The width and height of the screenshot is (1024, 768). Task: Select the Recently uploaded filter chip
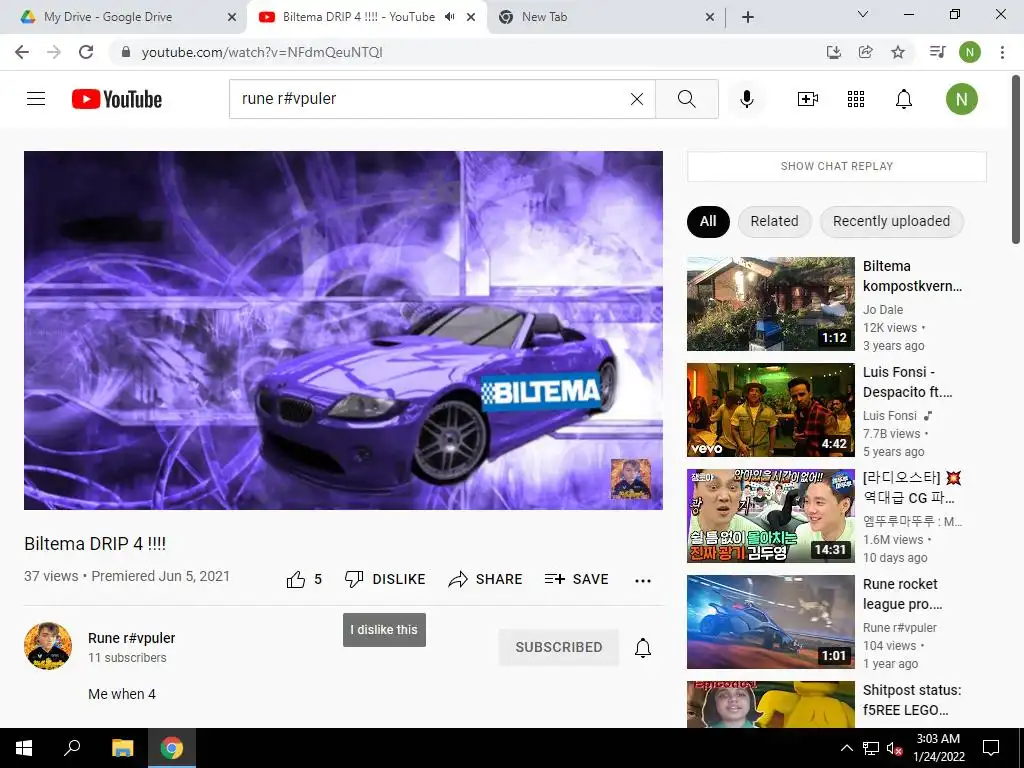point(891,221)
